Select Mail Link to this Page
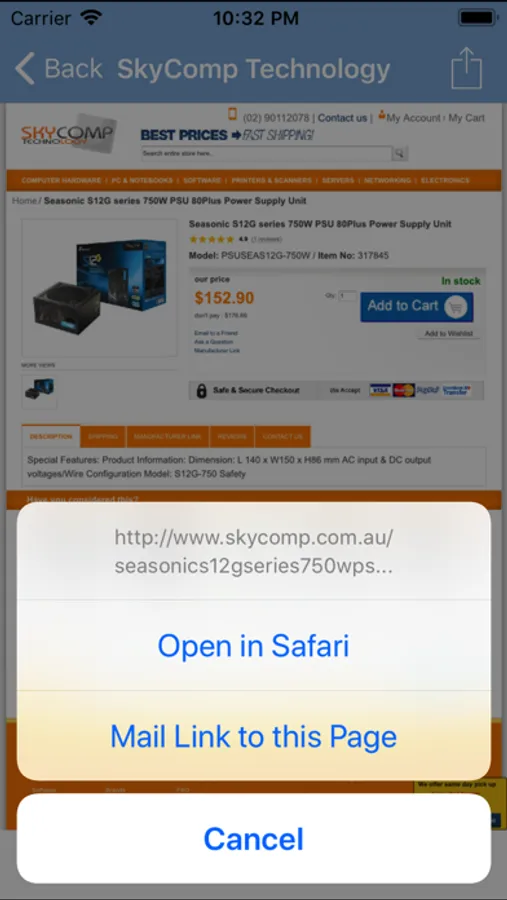Screen dimensions: 507x900 pyautogui.click(x=253, y=736)
